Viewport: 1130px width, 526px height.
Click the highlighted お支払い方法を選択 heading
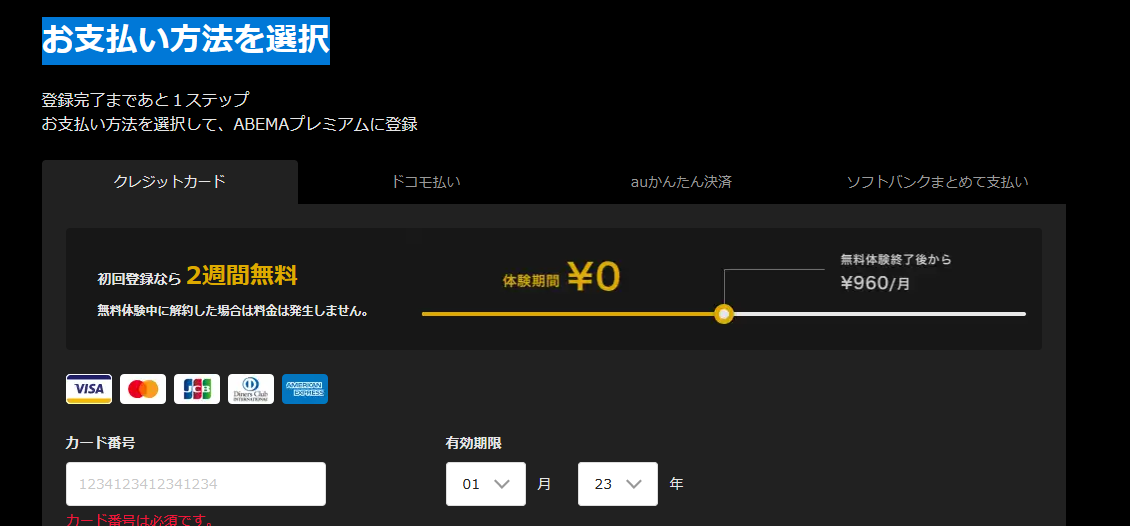(x=186, y=40)
